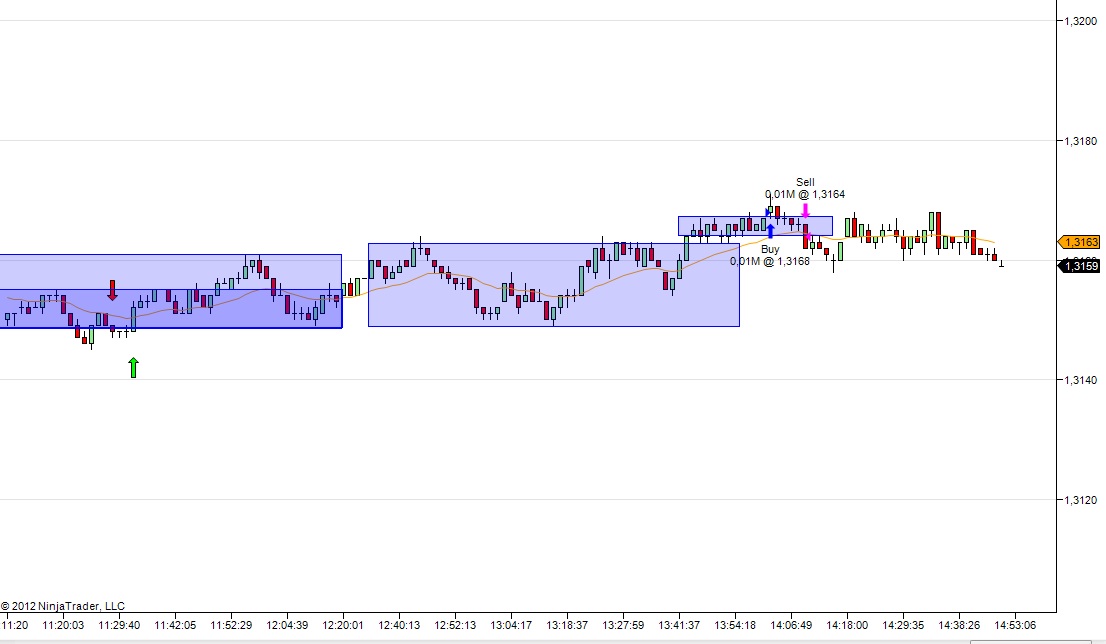Click the 11:42:05 time axis label
The height and width of the screenshot is (644, 1106).
point(175,625)
